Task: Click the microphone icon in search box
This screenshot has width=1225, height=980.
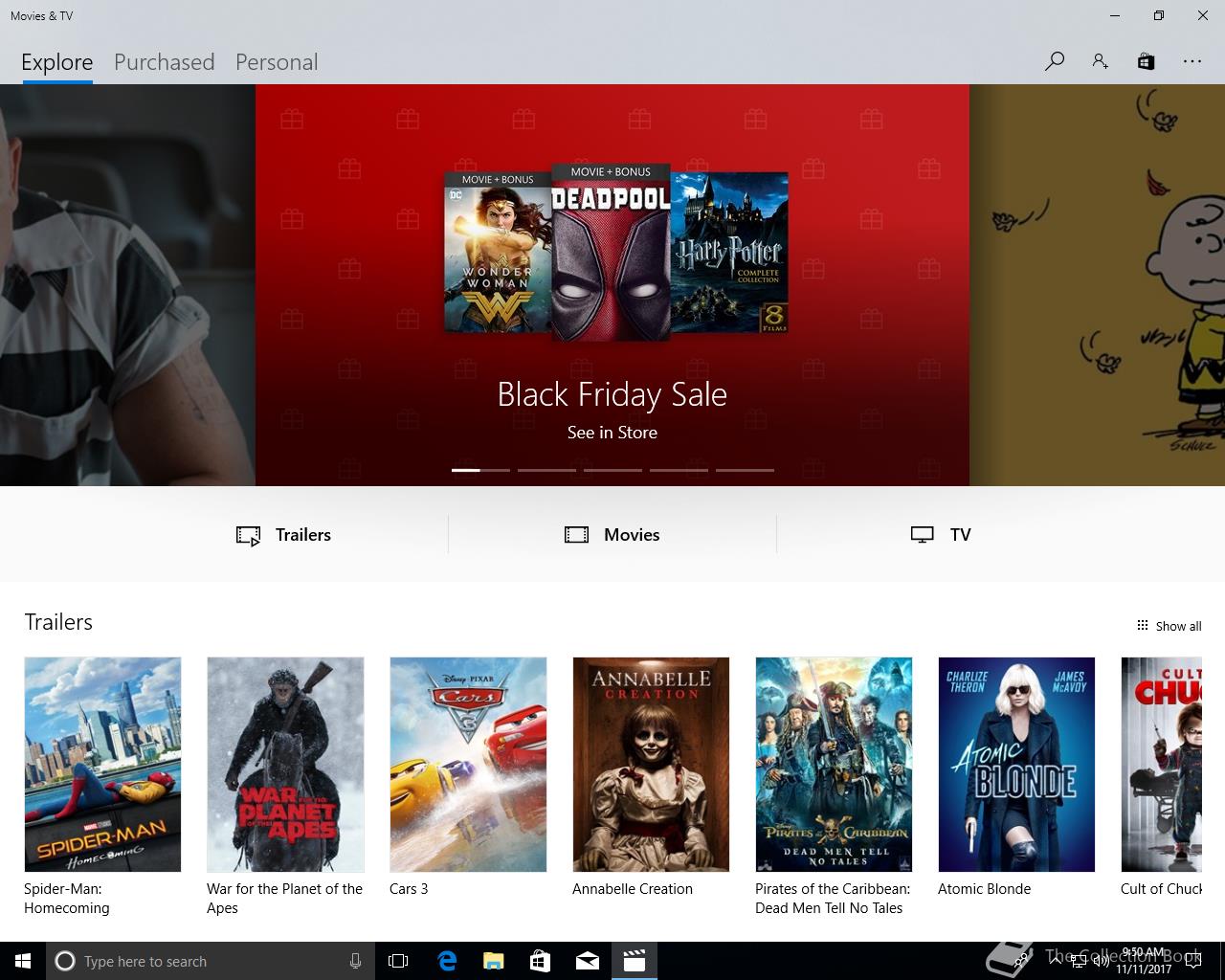Action: [355, 961]
